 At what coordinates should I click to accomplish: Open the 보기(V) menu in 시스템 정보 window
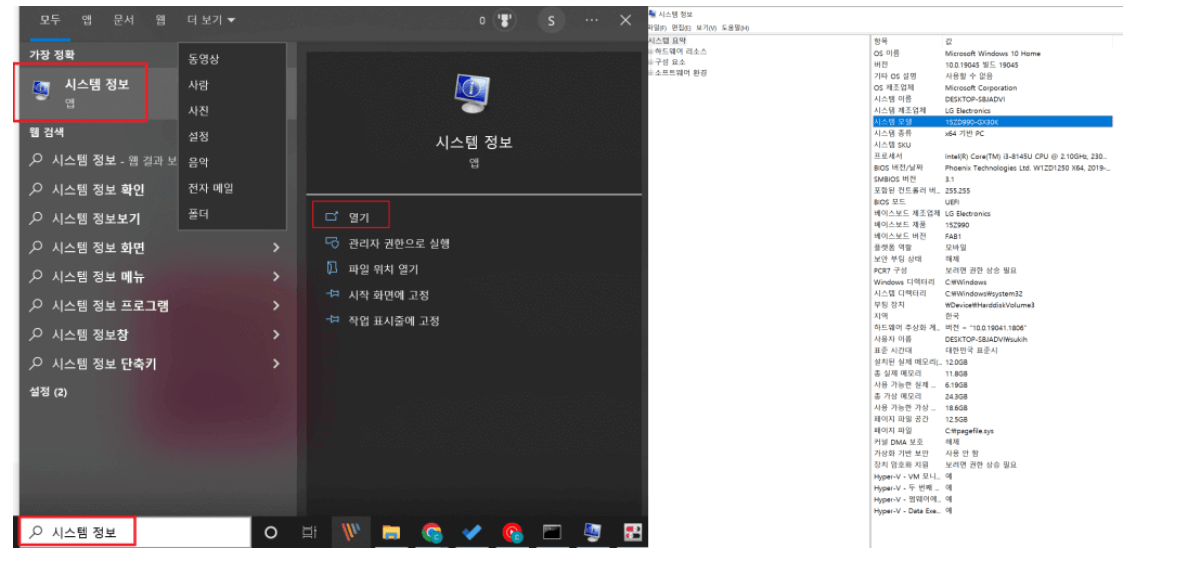707,28
